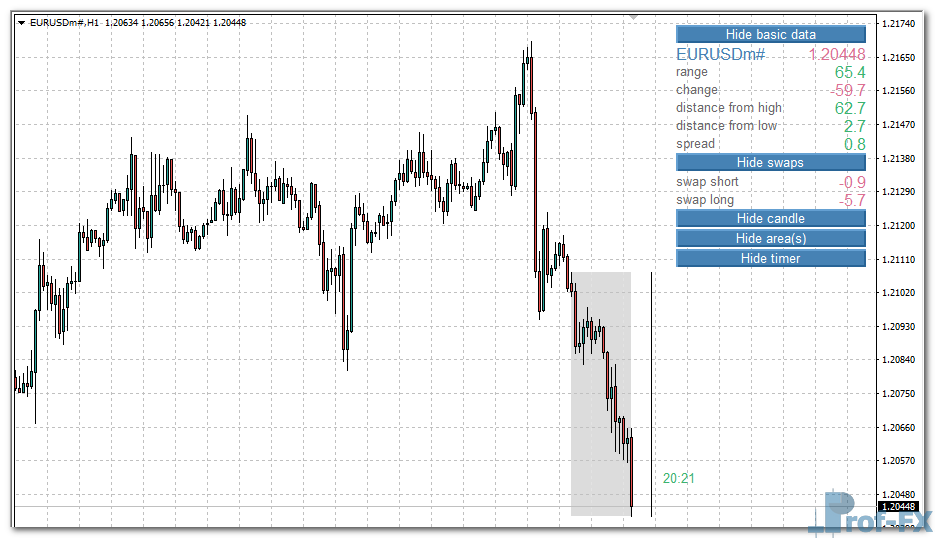
Task: Toggle the Hide candle button
Action: point(770,218)
